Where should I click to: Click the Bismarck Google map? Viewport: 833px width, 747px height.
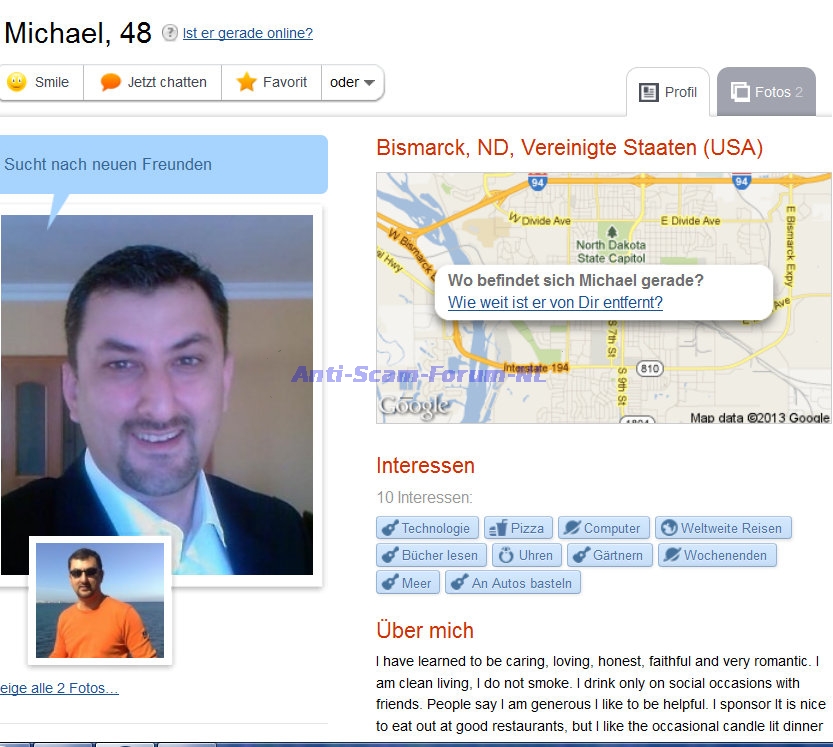coord(604,298)
